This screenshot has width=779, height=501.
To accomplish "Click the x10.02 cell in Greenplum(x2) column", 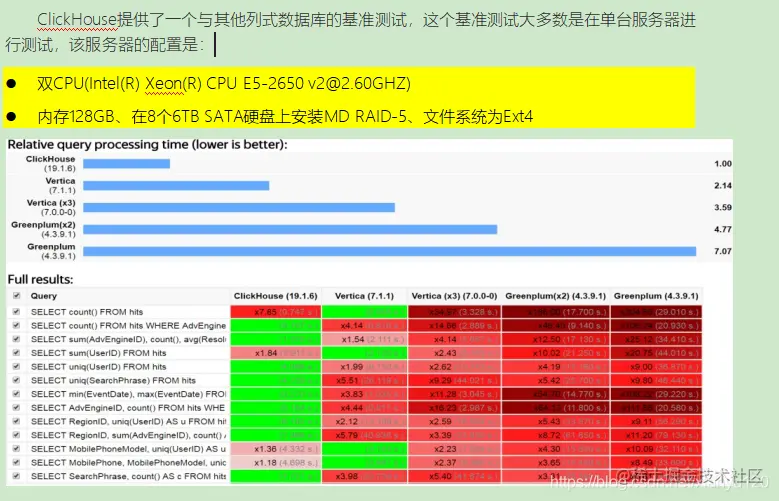I will point(555,353).
